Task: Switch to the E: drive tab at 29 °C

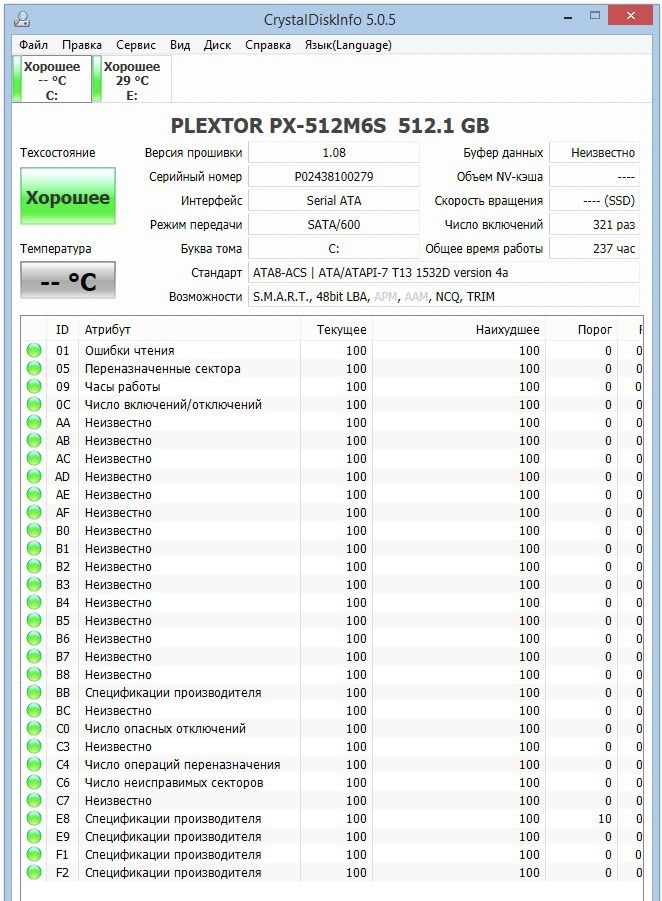Action: click(x=132, y=80)
